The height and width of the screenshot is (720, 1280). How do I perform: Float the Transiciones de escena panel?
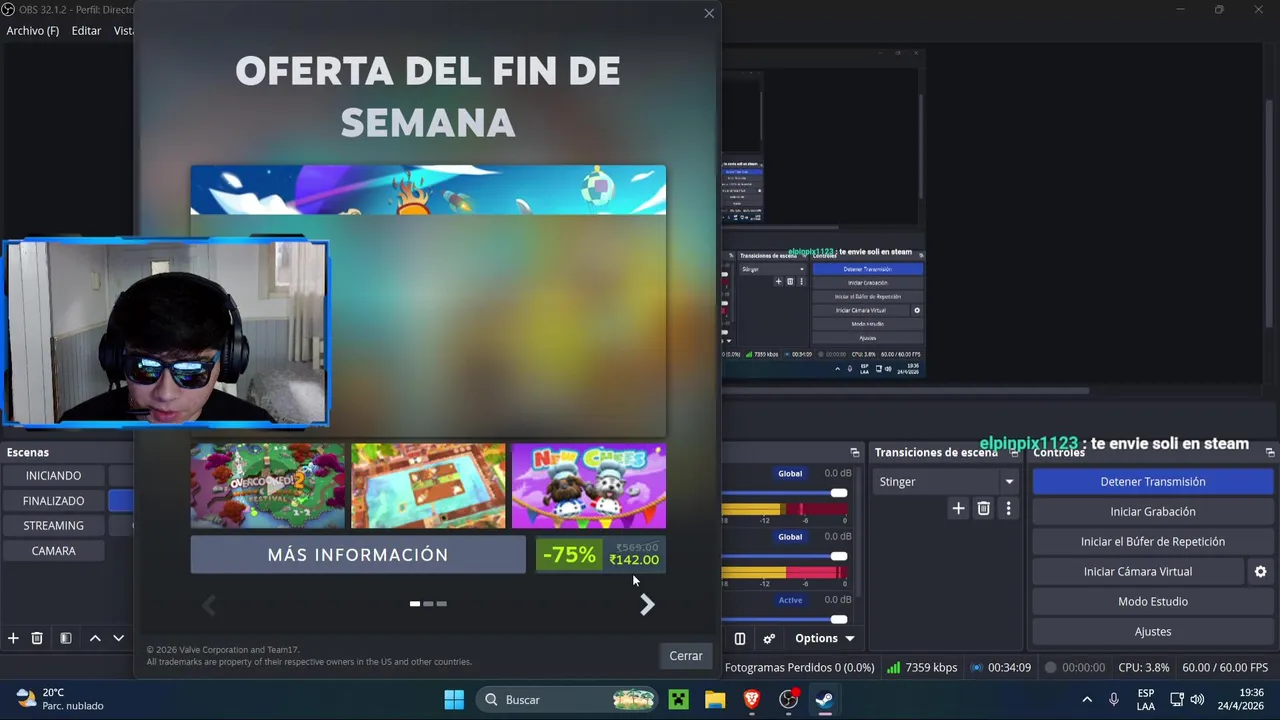point(1014,453)
